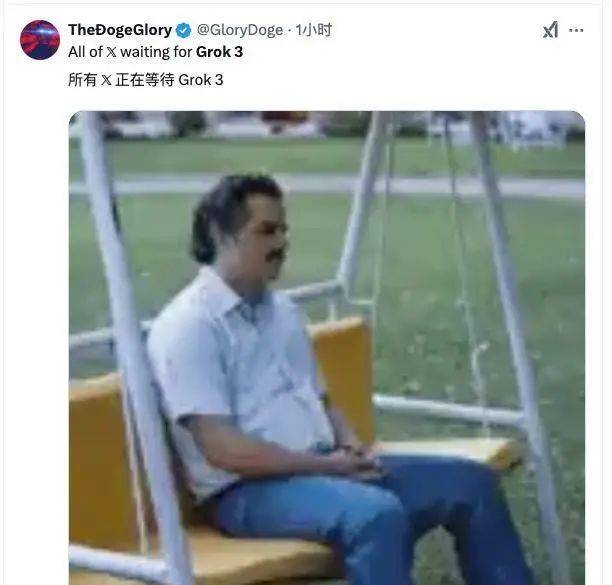
Task: Click the man's clasped hands in the image
Action: pyautogui.click(x=356, y=459)
